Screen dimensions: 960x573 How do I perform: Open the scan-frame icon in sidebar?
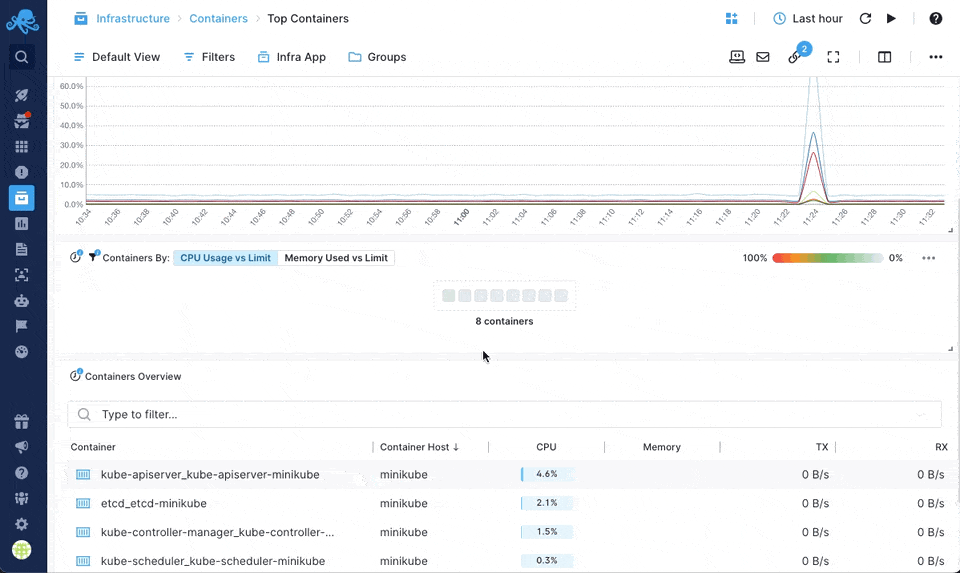[21, 275]
